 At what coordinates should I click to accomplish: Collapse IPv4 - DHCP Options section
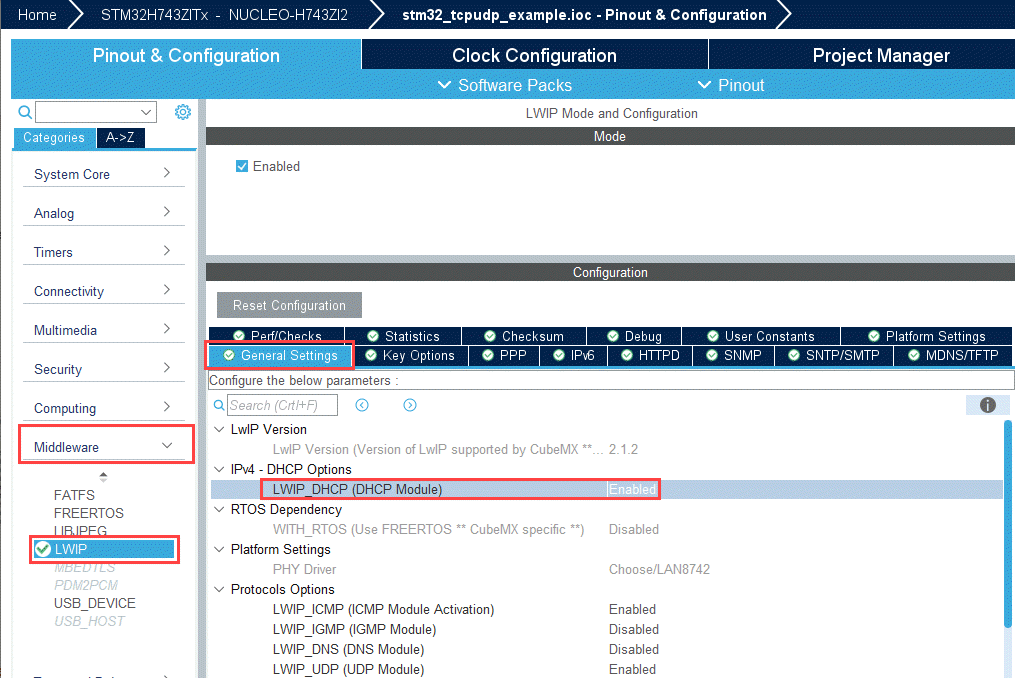click(x=219, y=469)
